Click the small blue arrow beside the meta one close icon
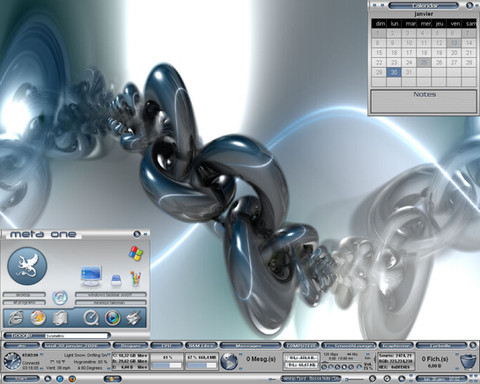This screenshot has height=384, width=480. click(x=145, y=234)
